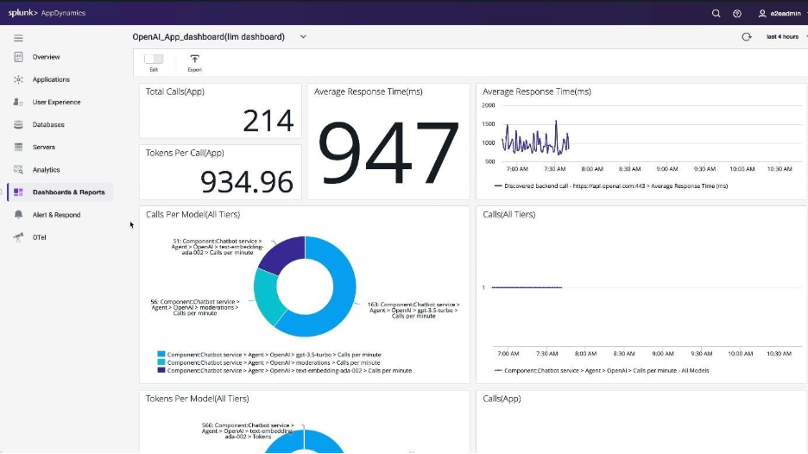This screenshot has height=454, width=808.
Task: Select the moderations segment label 56
Action: point(195,307)
